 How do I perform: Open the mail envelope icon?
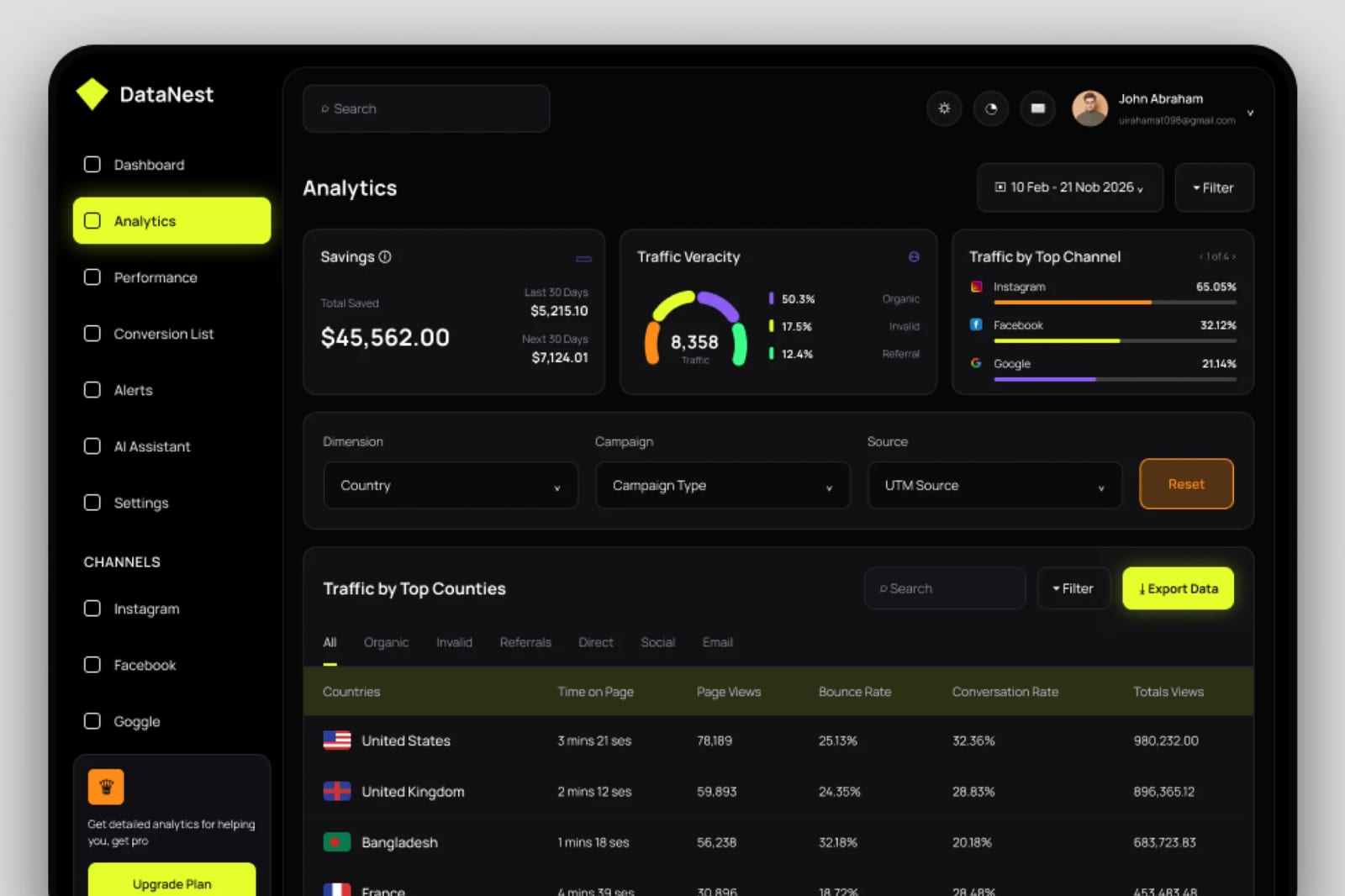click(x=1038, y=108)
